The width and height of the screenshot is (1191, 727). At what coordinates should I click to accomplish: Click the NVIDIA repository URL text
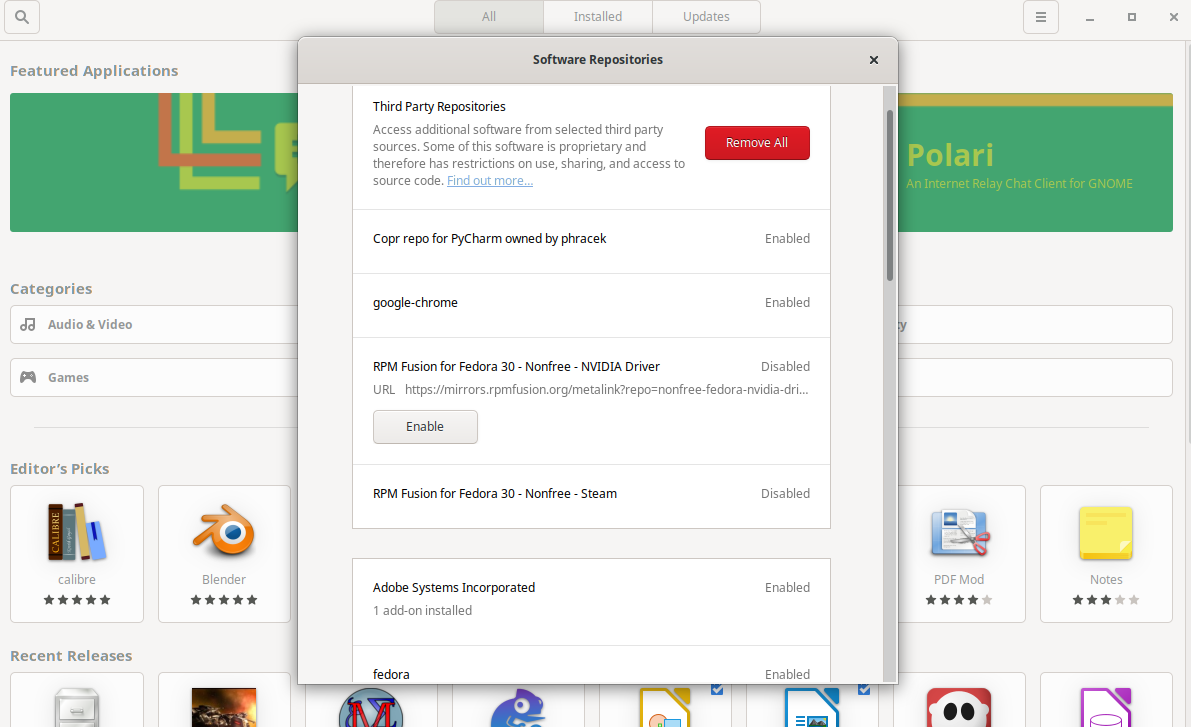click(x=606, y=390)
